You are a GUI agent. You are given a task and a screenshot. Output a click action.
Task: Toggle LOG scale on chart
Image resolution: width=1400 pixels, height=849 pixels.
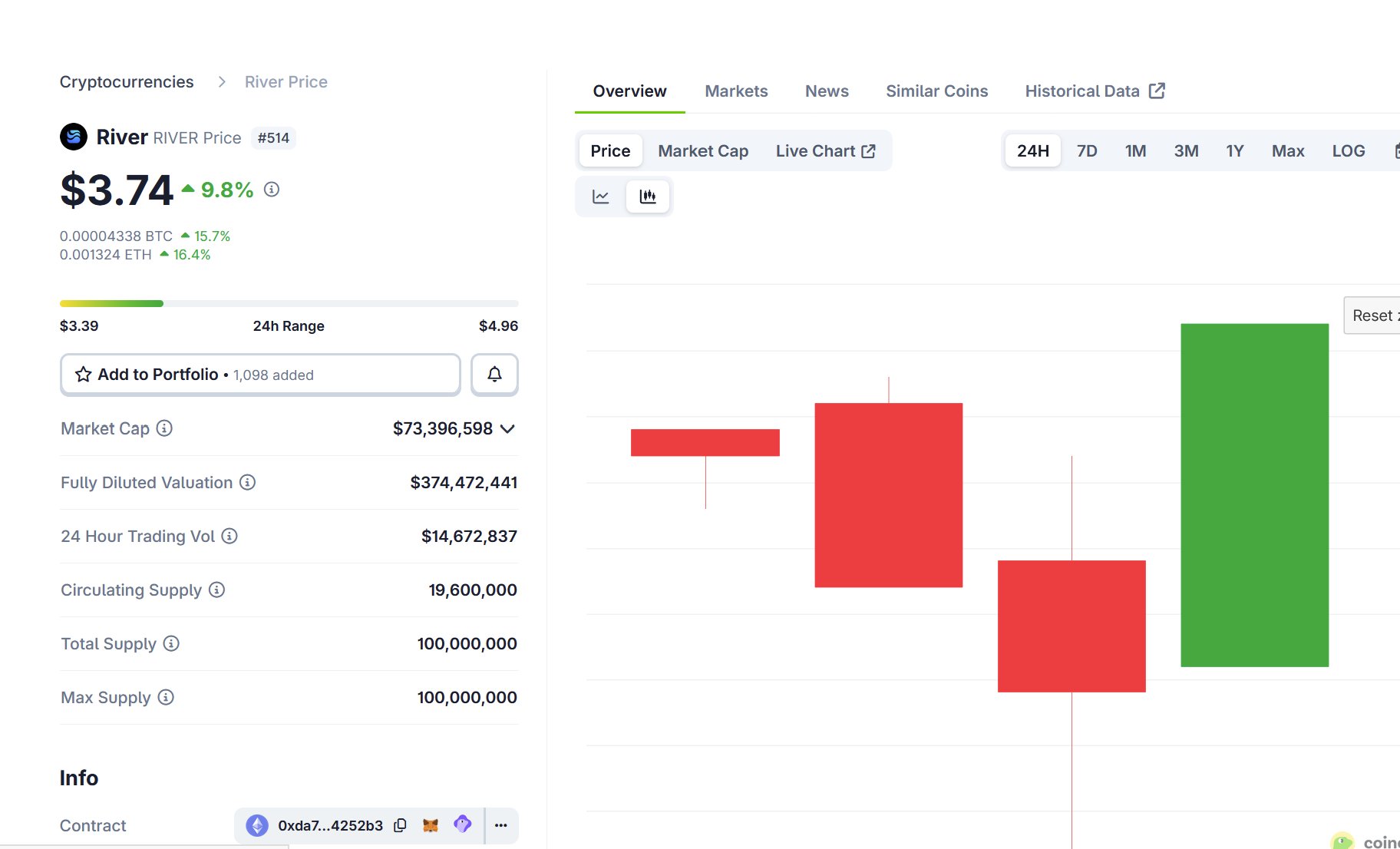click(1348, 151)
